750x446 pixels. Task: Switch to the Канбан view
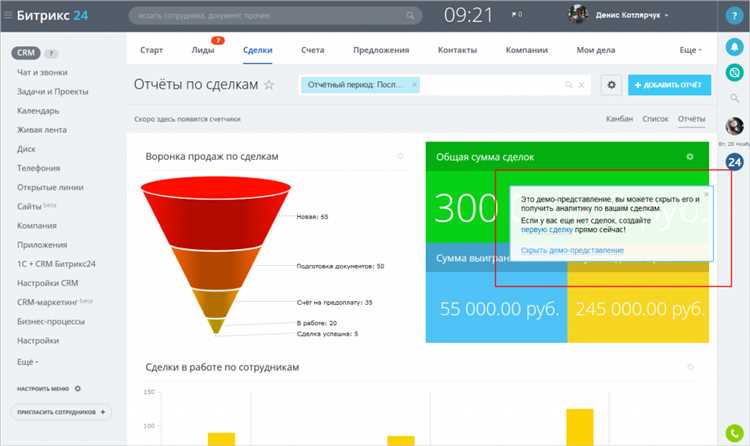click(619, 119)
